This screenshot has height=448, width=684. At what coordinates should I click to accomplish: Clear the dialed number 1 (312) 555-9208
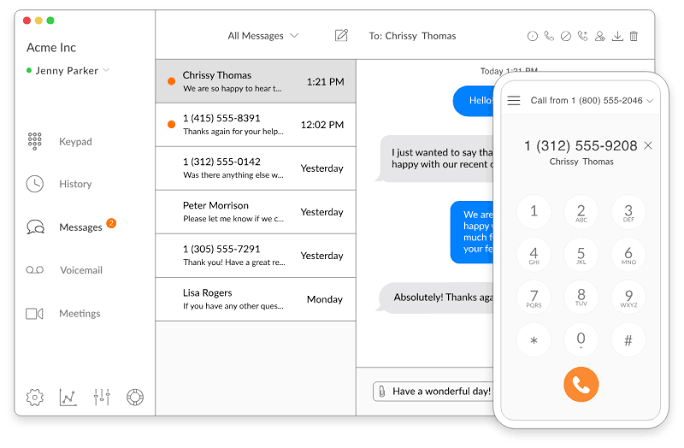point(648,145)
